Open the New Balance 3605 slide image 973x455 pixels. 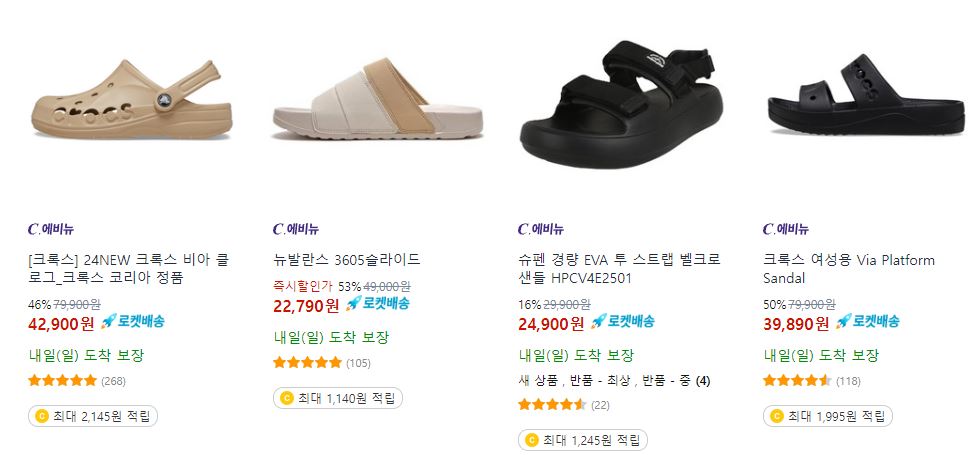(378, 98)
